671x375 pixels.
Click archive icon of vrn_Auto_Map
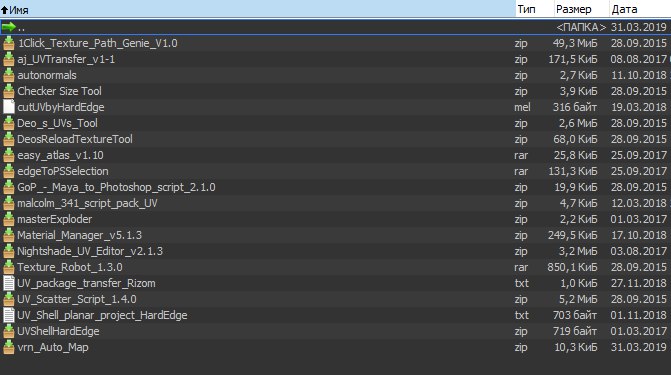tap(9, 347)
